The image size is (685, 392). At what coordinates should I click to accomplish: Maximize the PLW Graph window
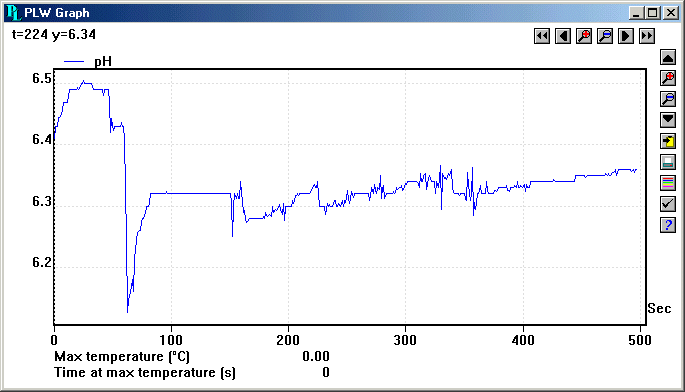[x=653, y=13]
